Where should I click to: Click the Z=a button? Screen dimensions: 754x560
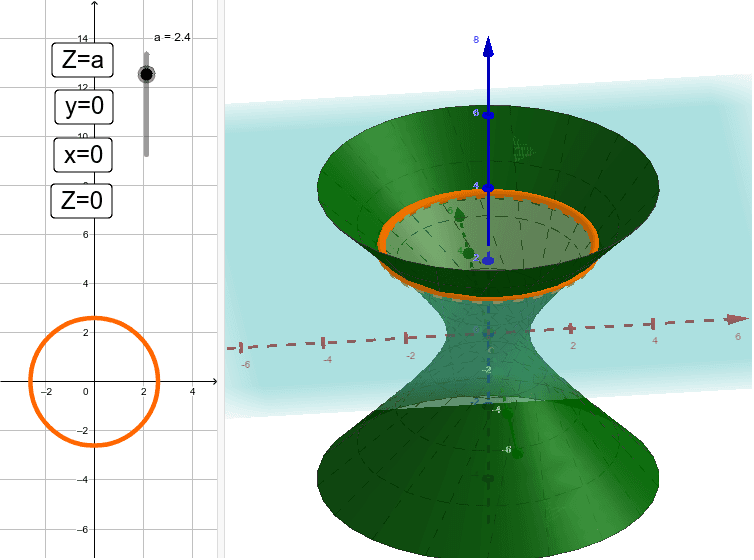click(83, 60)
